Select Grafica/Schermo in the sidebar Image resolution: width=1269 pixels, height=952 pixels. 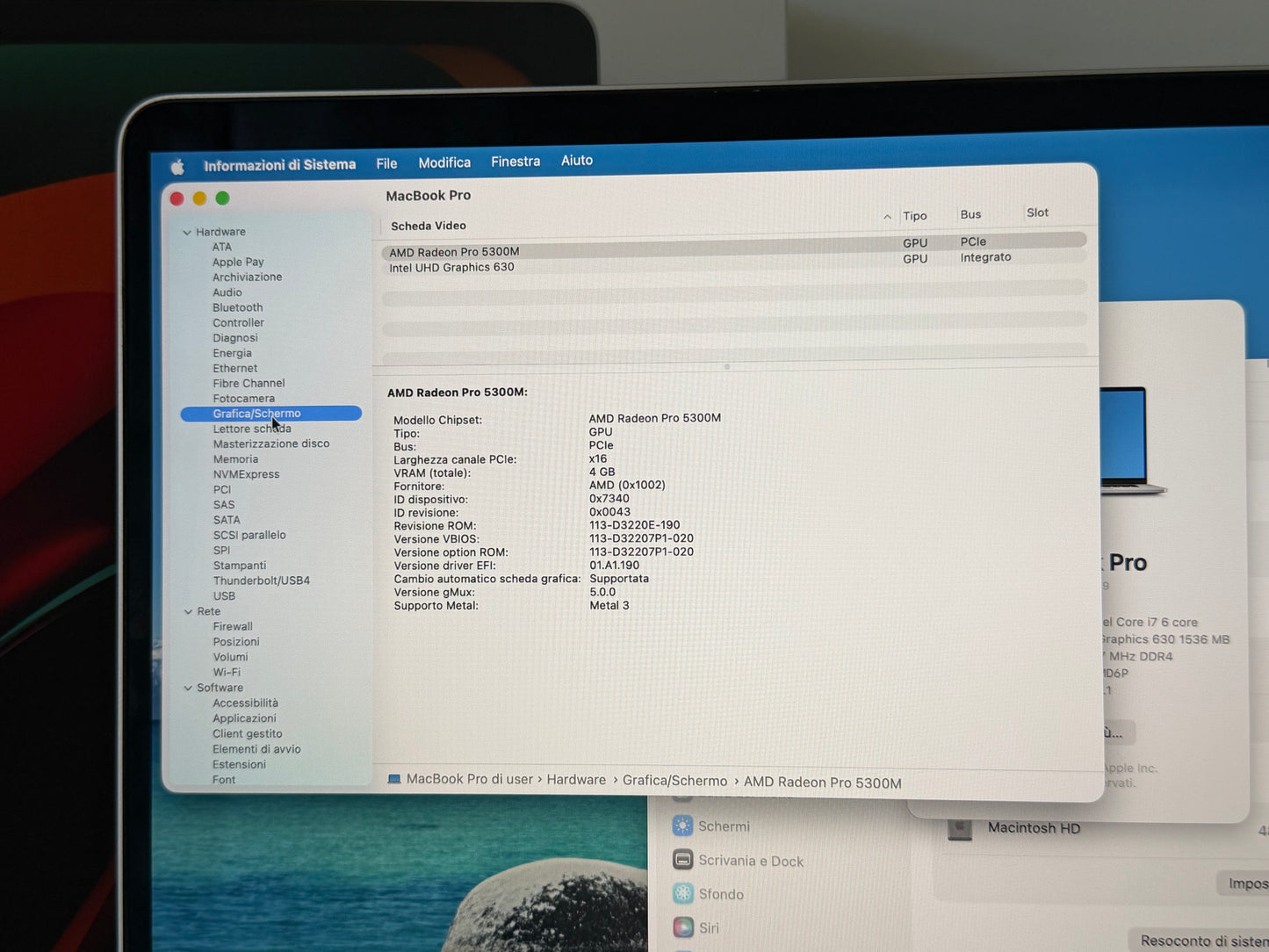(x=270, y=414)
